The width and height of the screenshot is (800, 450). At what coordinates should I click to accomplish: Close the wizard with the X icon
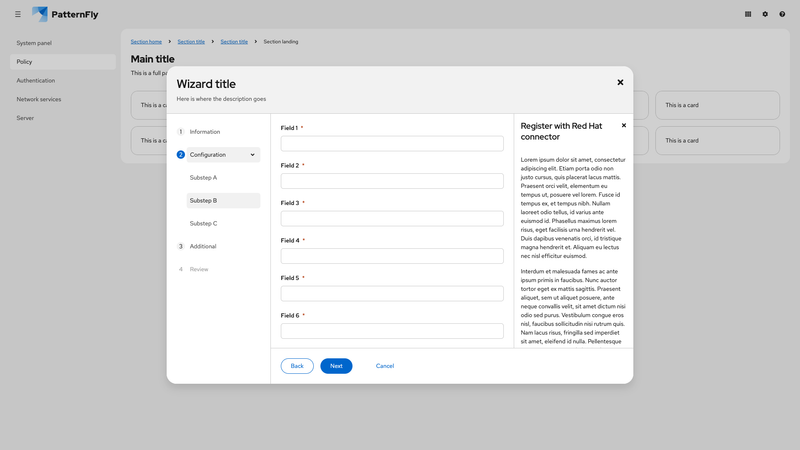(620, 82)
